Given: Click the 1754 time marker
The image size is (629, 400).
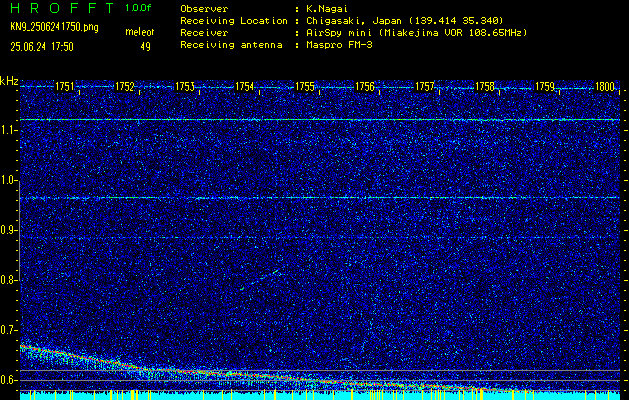Looking at the screenshot, I should 245,87.
